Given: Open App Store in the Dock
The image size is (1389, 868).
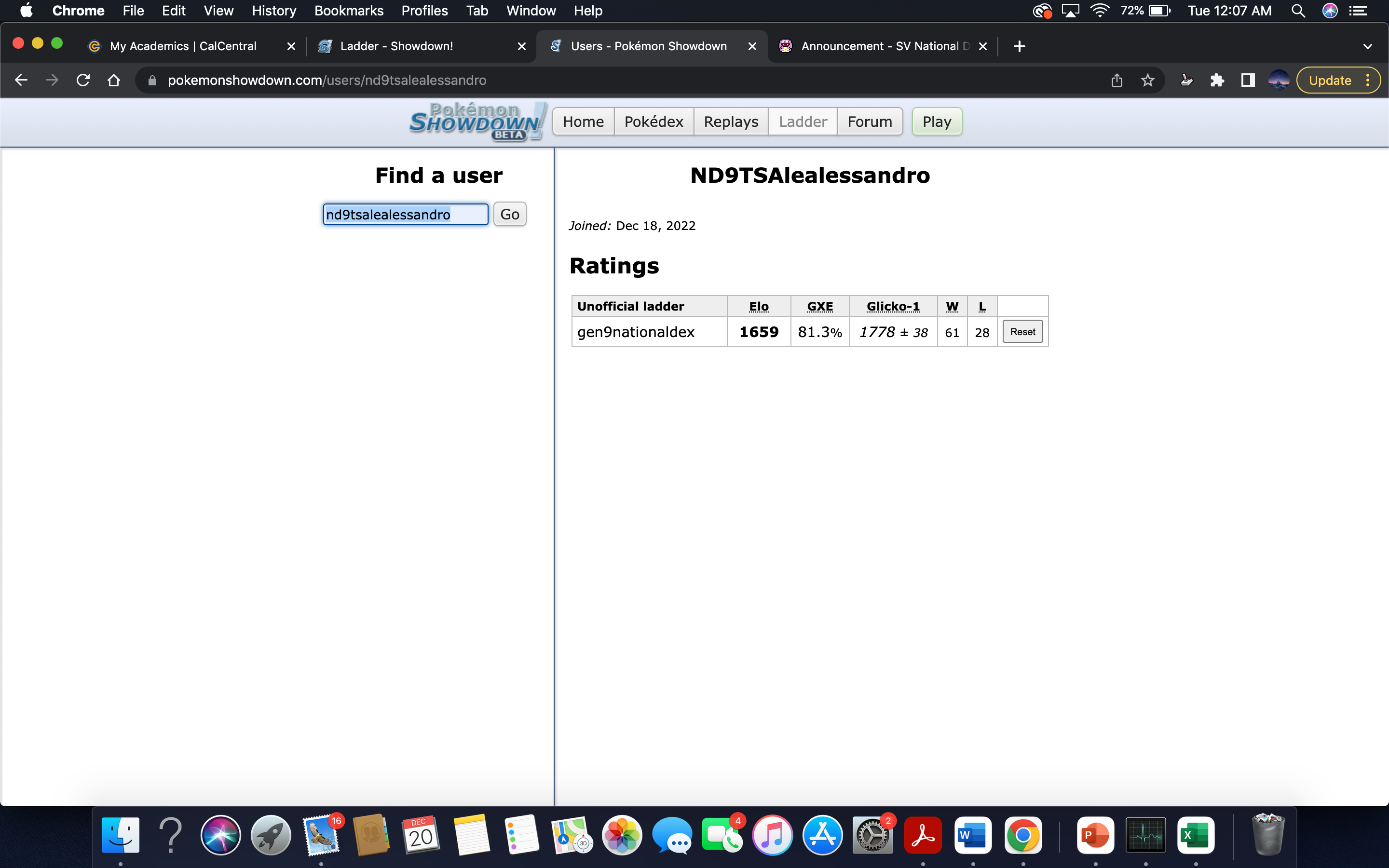Looking at the screenshot, I should pyautogui.click(x=822, y=835).
